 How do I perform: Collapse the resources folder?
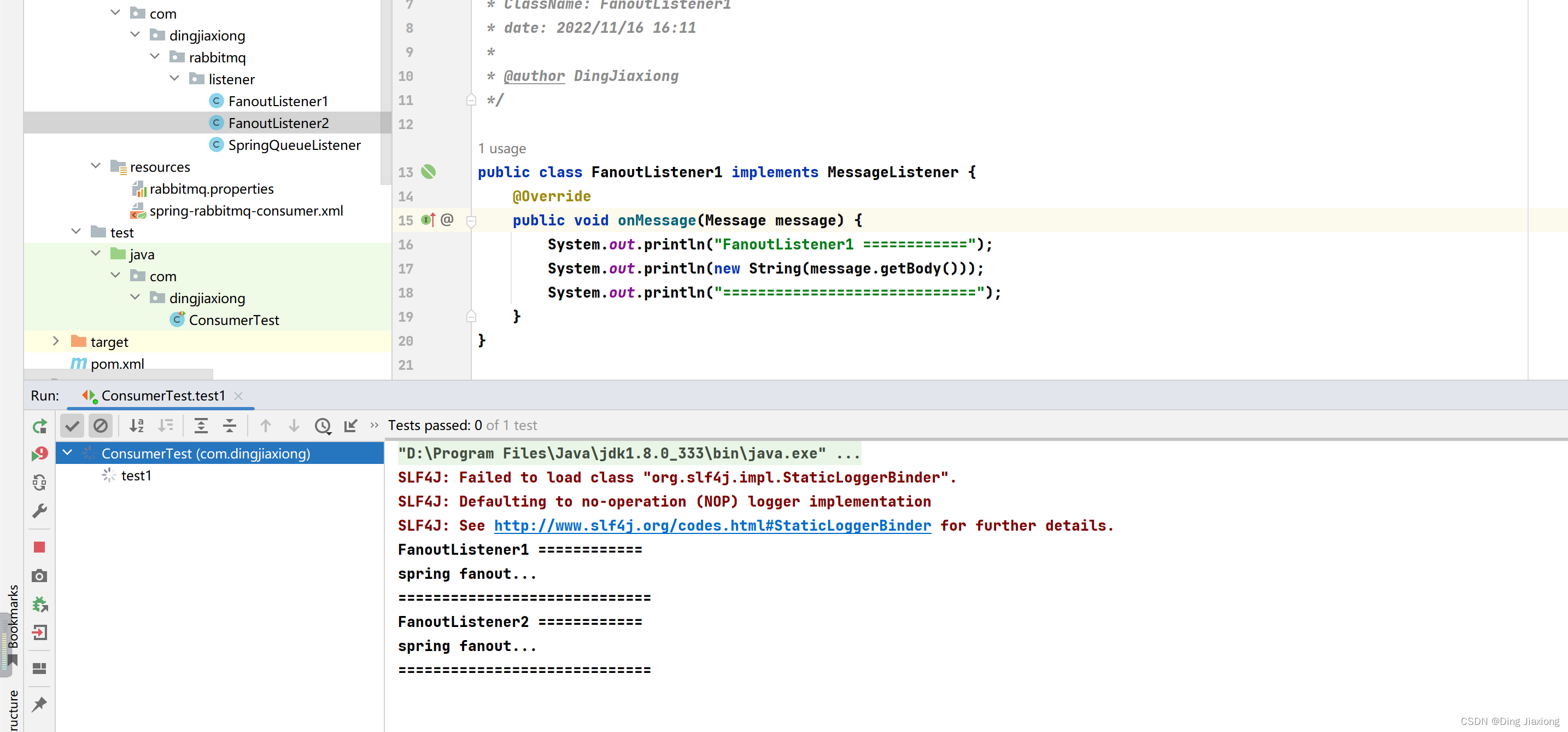pos(96,166)
